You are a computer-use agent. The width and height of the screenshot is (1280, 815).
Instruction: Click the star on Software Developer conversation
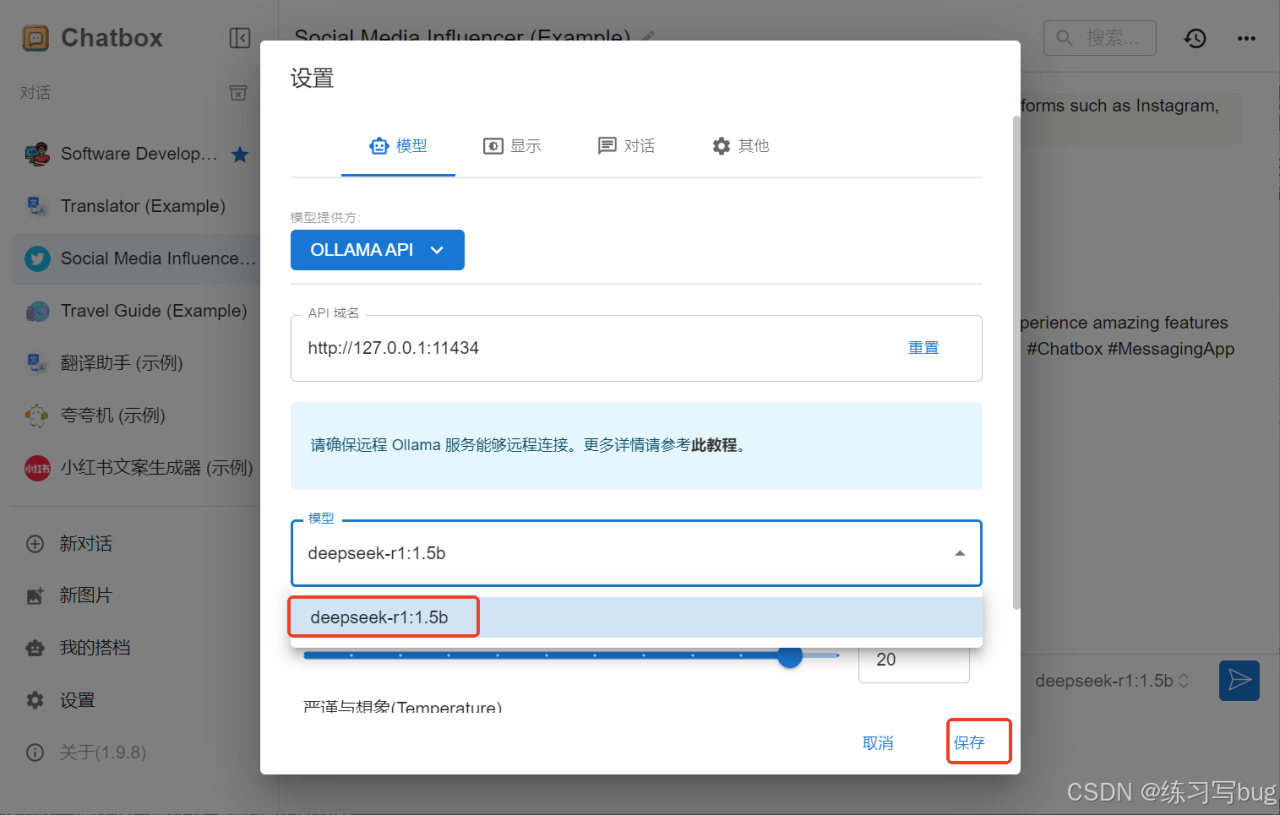coord(240,154)
